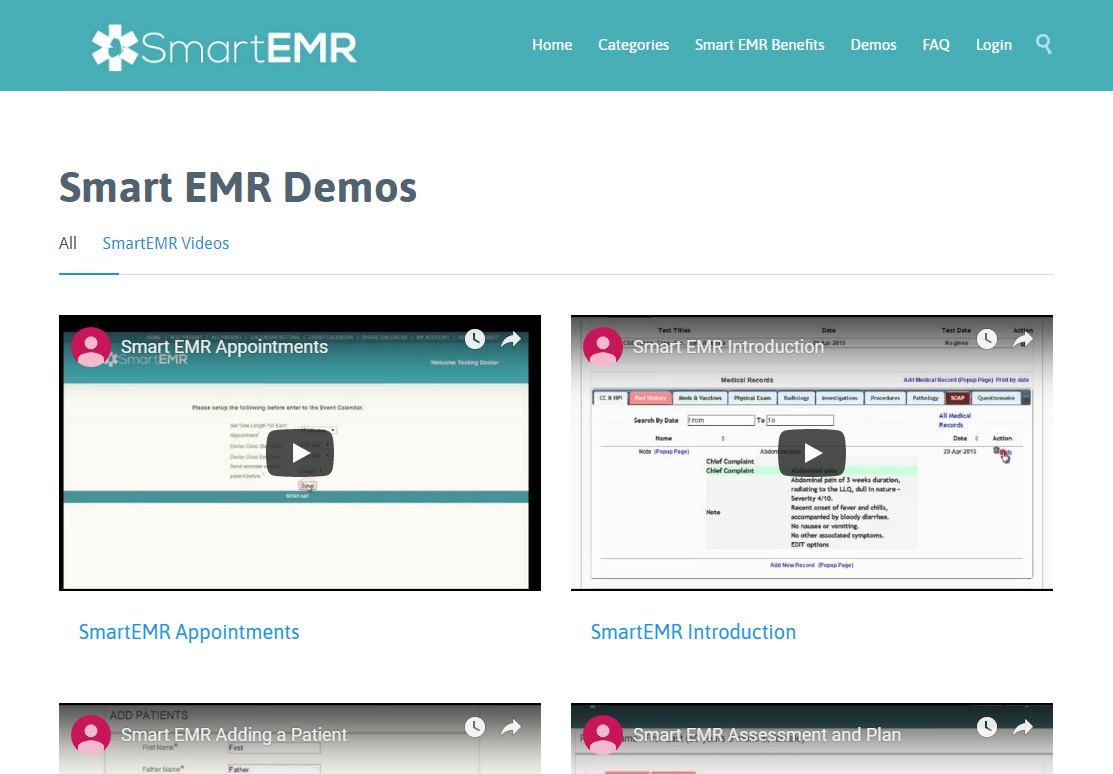Click Watch Later clock on Assessment and Plan video
Viewport: 1113px width, 774px height.
(987, 727)
